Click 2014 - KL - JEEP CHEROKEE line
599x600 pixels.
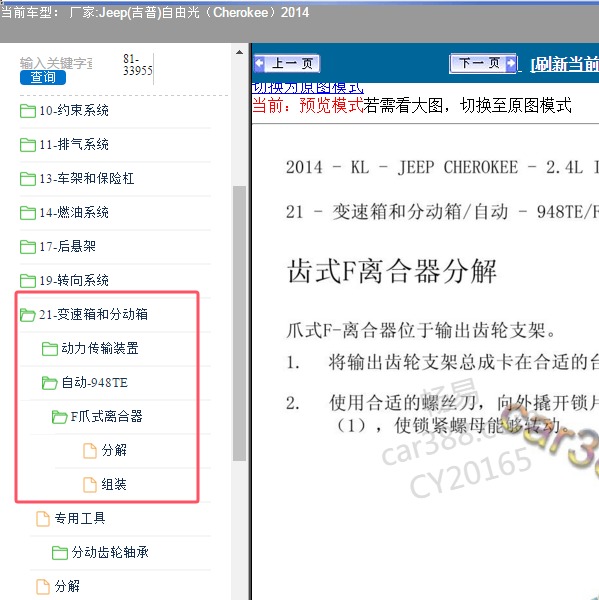(442, 168)
